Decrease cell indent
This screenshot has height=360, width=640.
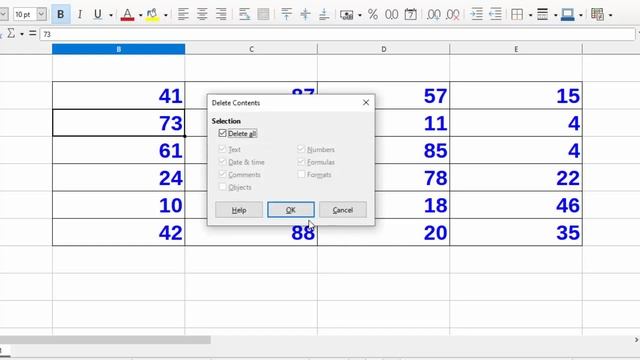[x=495, y=15]
